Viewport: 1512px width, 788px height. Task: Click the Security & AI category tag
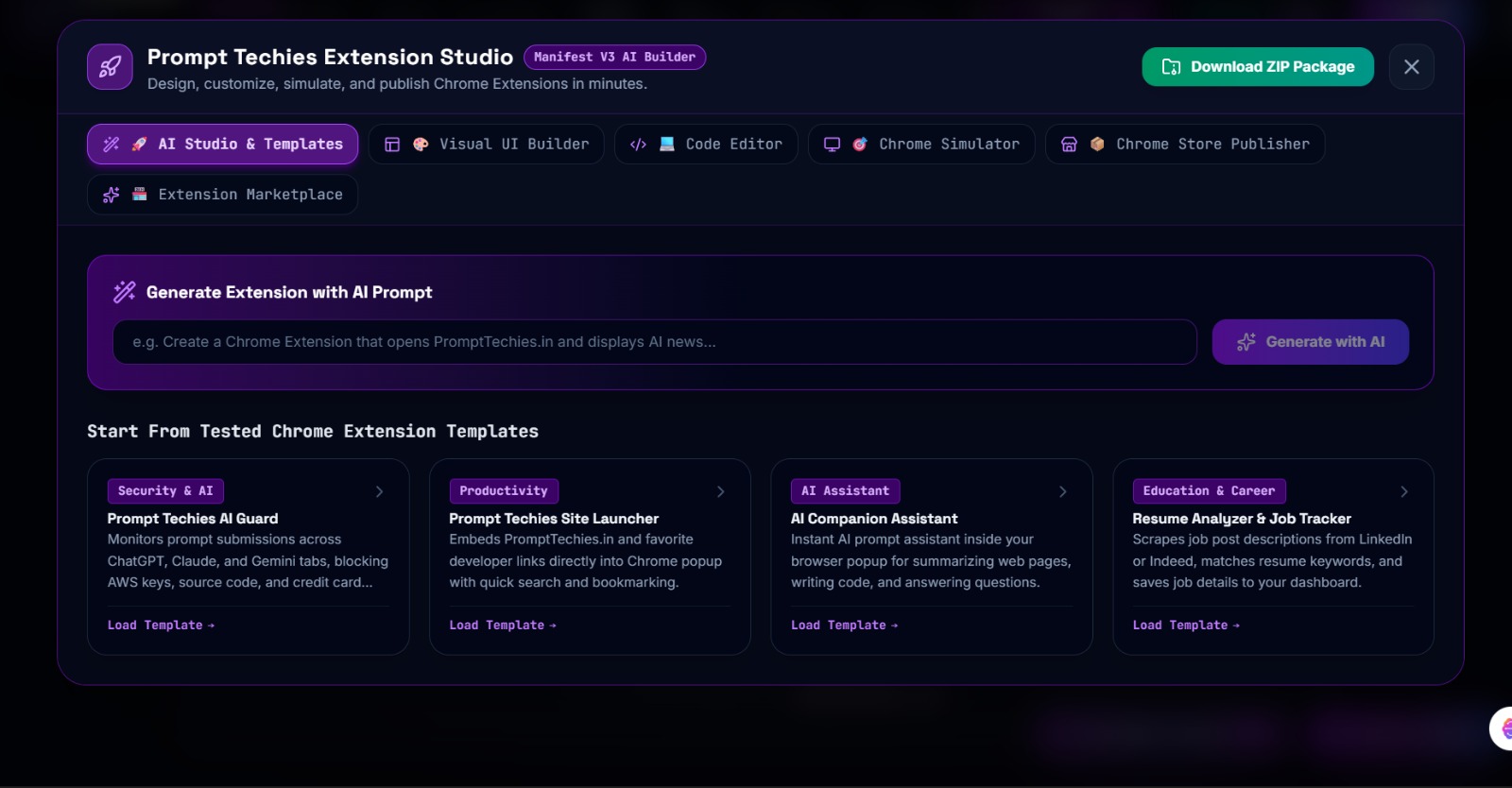165,491
